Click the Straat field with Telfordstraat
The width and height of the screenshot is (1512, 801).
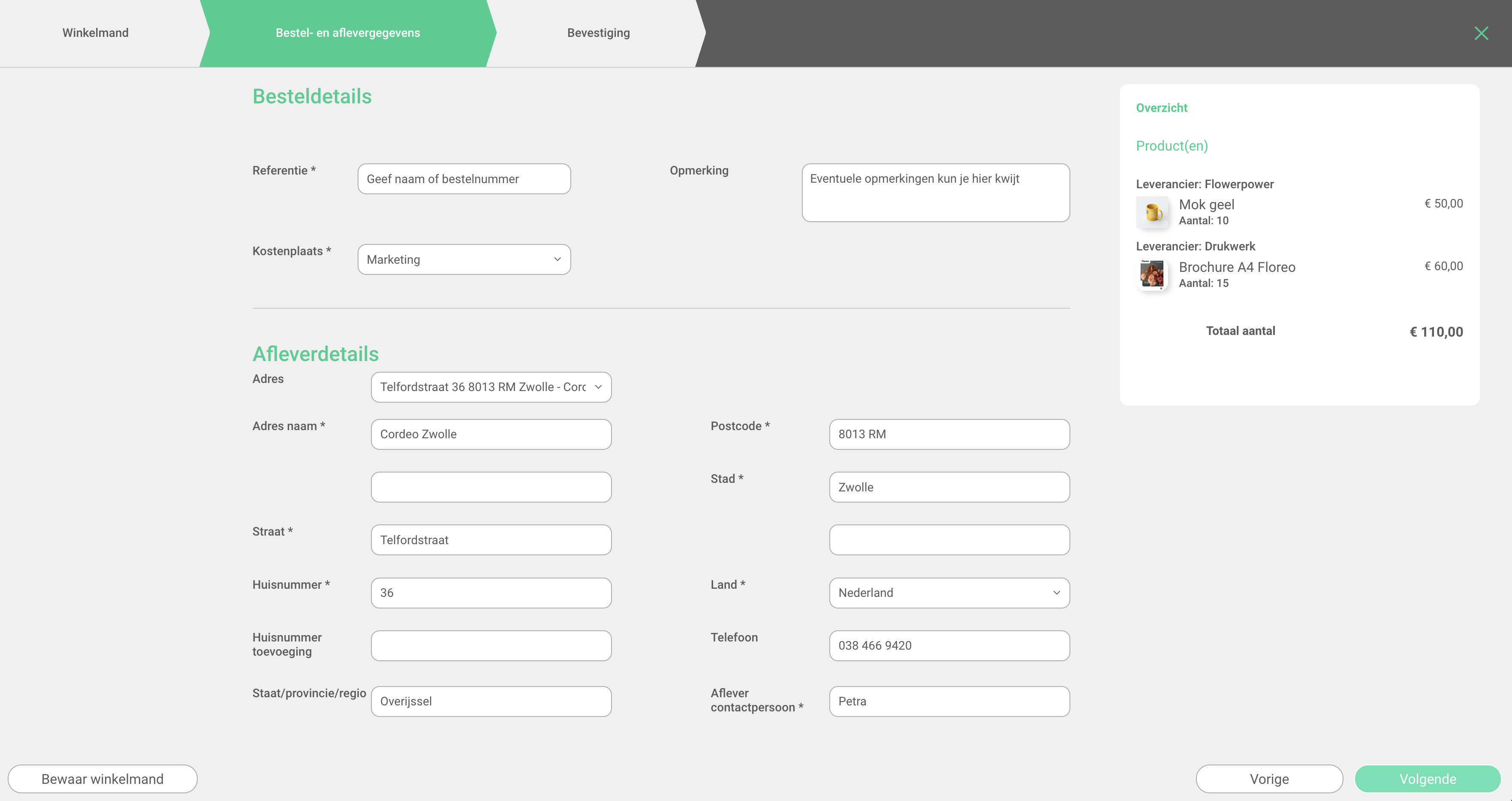491,540
